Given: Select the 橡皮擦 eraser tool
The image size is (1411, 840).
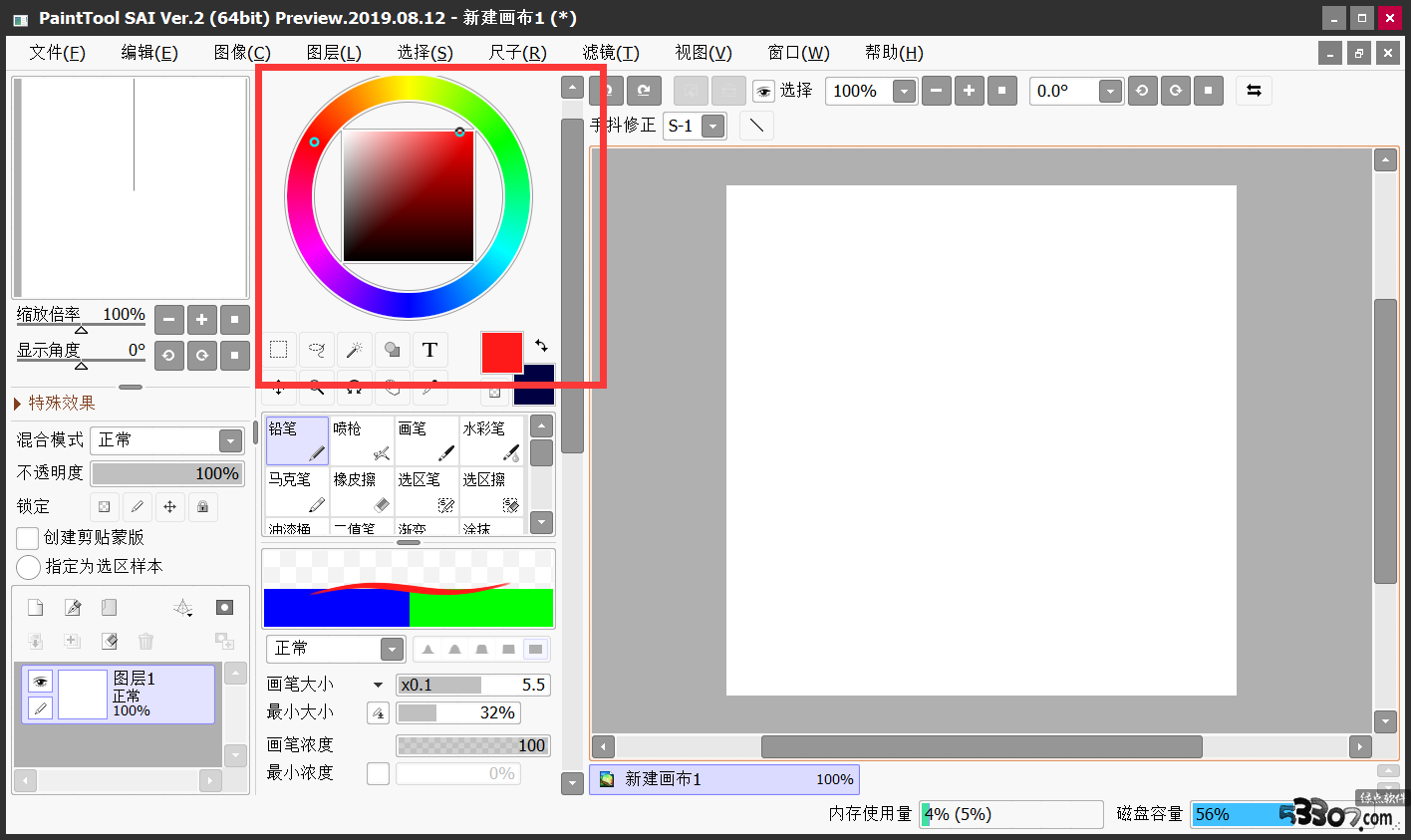Looking at the screenshot, I should pos(362,491).
